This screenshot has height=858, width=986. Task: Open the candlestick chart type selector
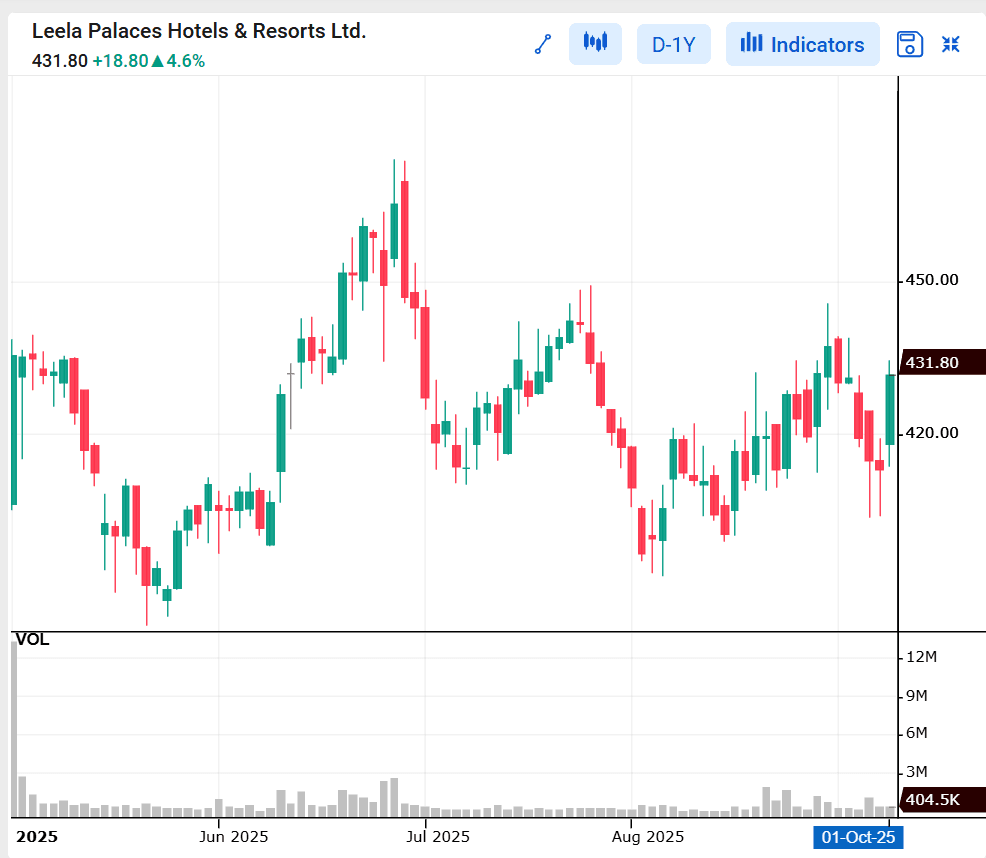pyautogui.click(x=595, y=44)
